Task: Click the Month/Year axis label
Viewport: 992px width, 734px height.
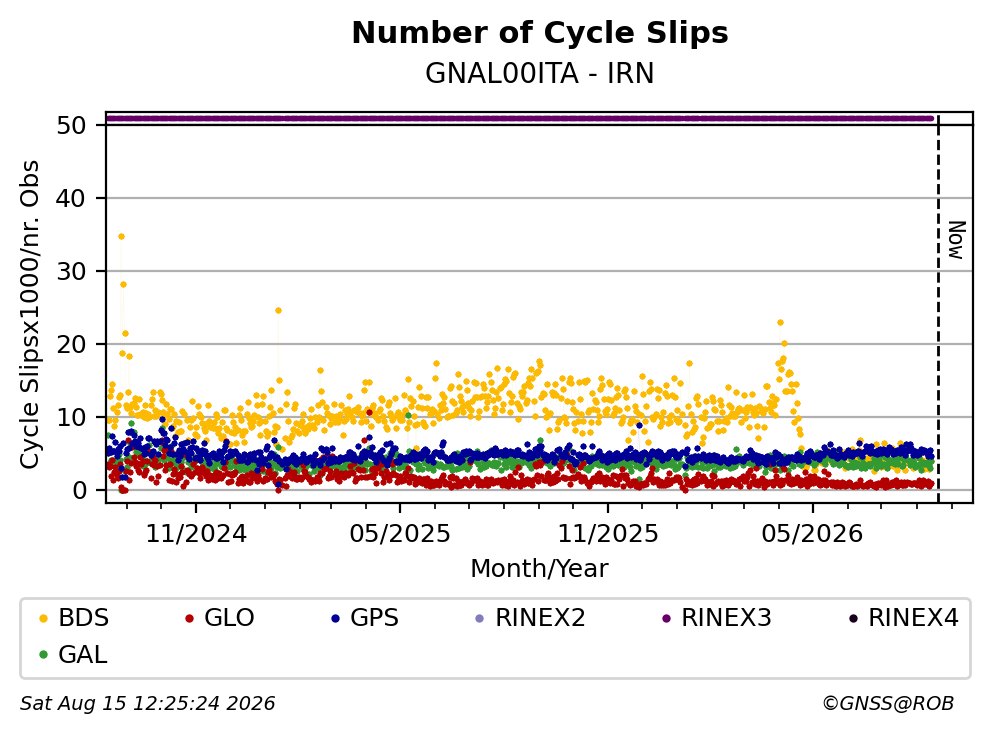Action: click(539, 568)
